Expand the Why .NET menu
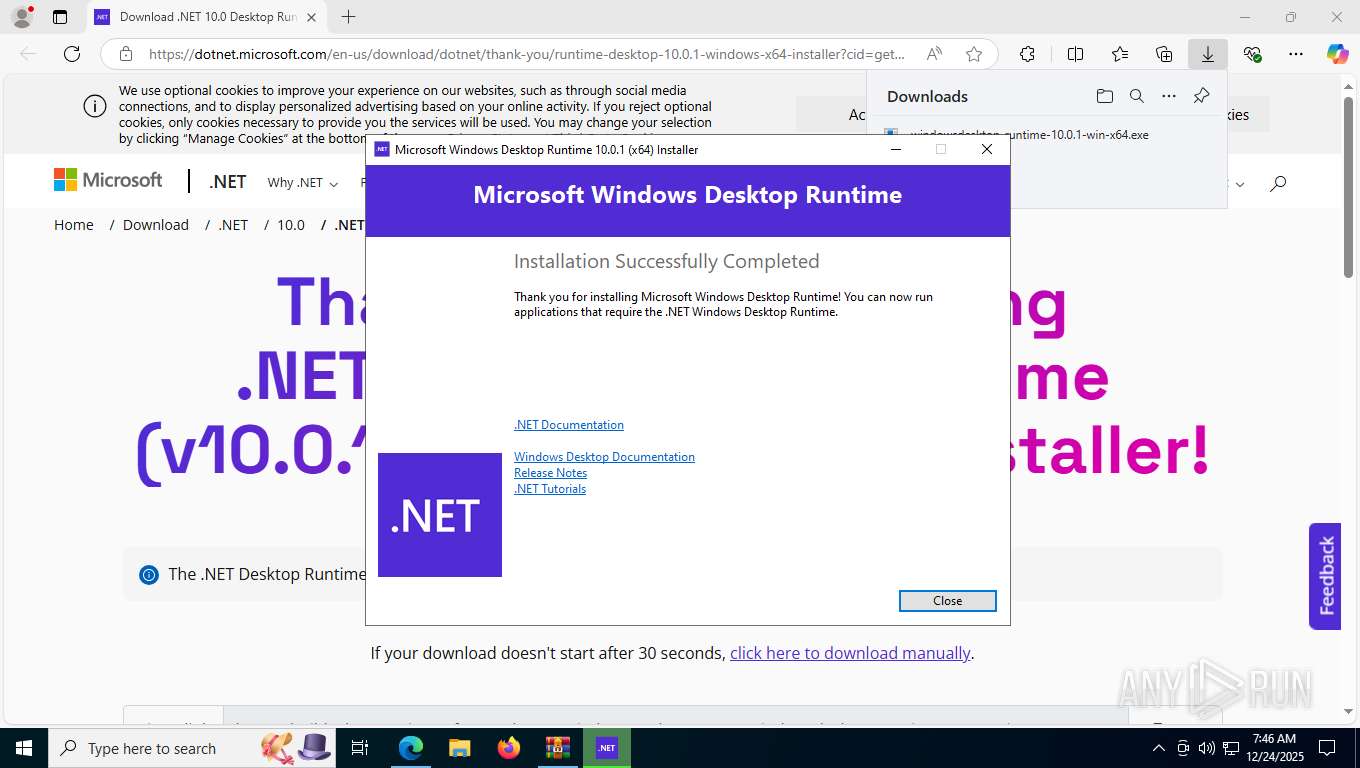 [x=302, y=183]
